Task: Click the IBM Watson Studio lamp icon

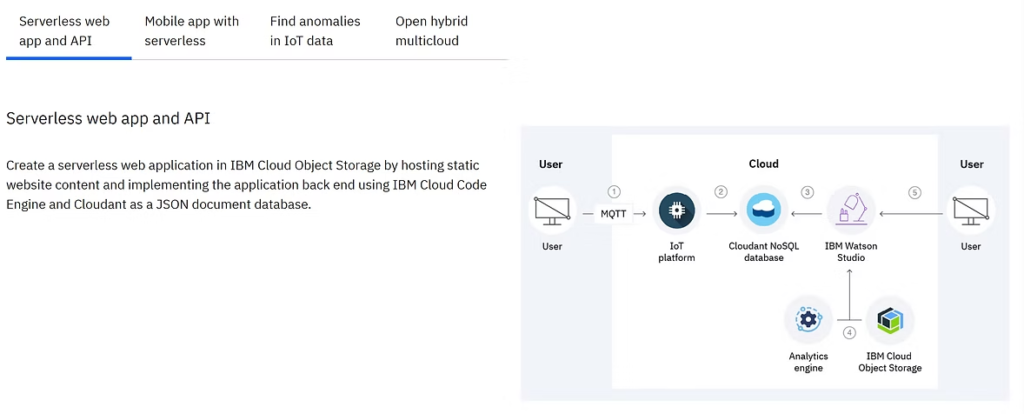Action: point(851,210)
